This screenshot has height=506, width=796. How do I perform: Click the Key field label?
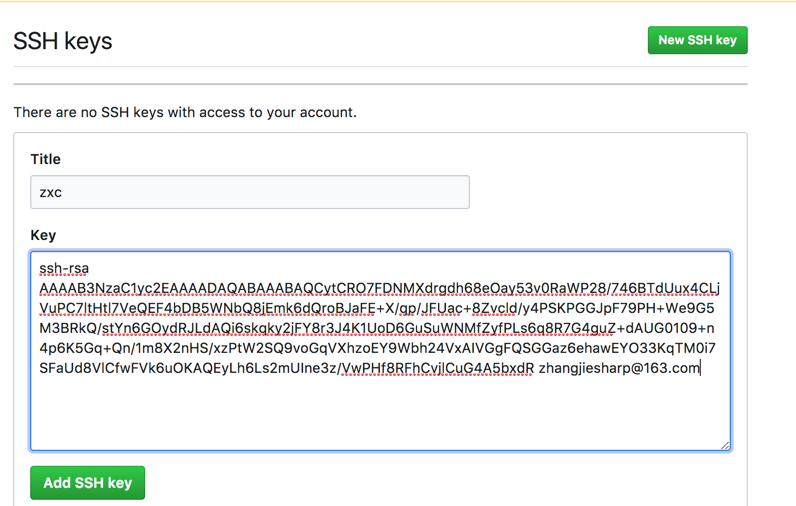tap(43, 235)
